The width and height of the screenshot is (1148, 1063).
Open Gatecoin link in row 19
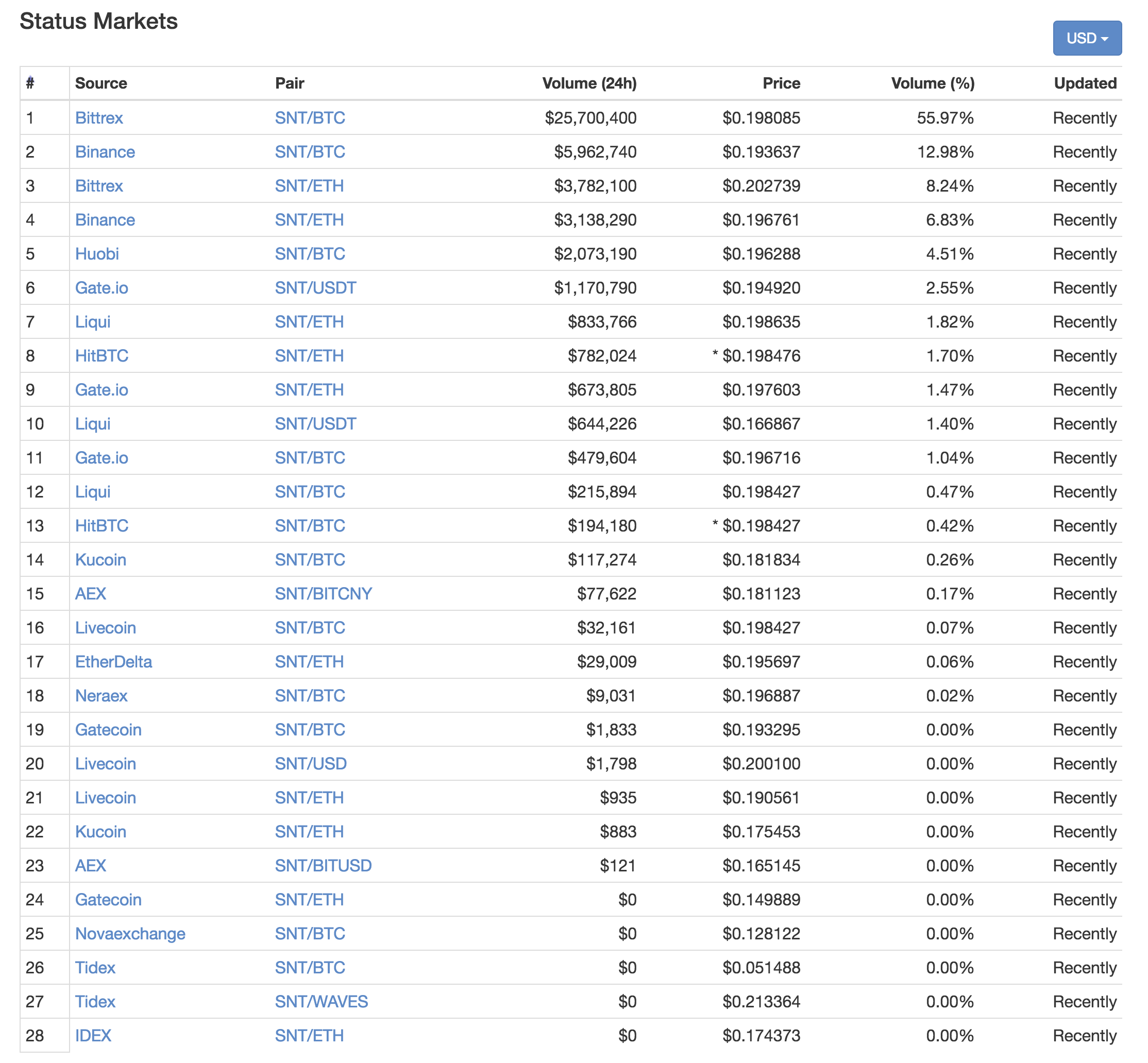[108, 729]
